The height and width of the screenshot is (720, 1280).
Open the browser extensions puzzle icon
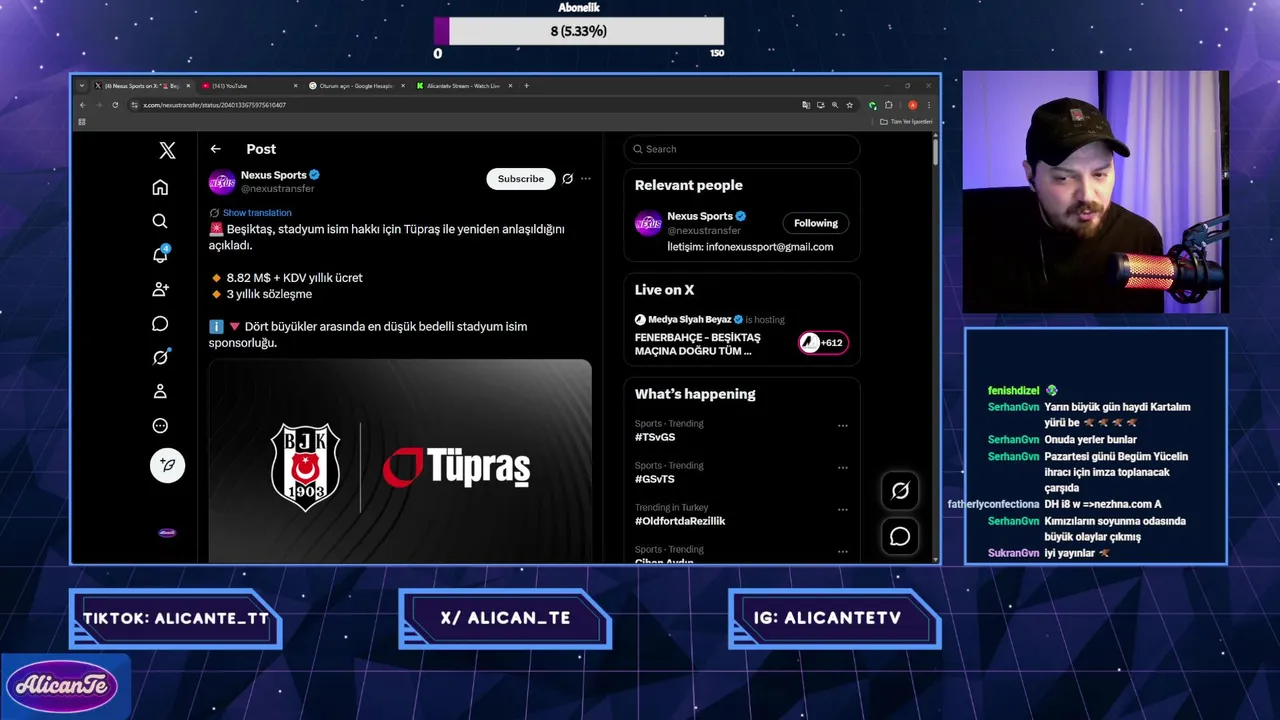pyautogui.click(x=889, y=105)
